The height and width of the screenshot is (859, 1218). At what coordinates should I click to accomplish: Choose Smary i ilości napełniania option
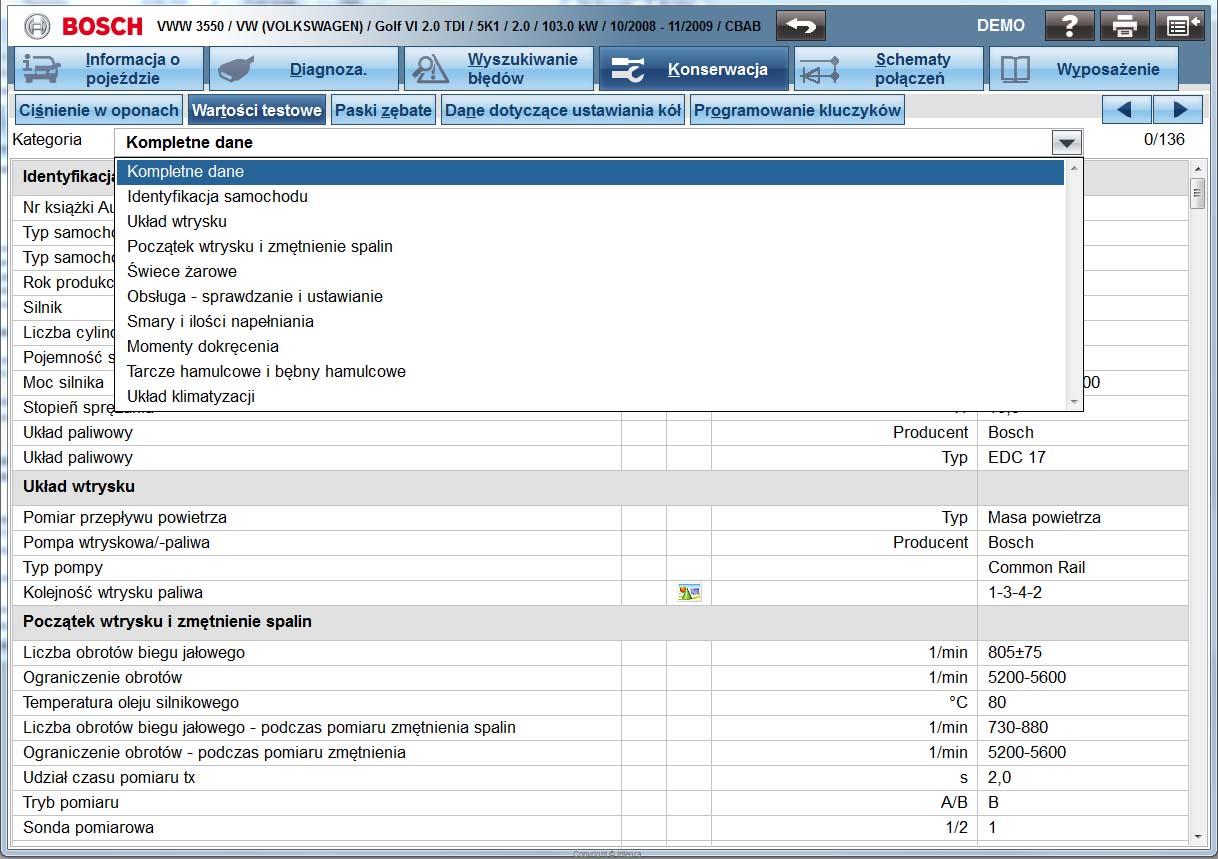(590, 322)
